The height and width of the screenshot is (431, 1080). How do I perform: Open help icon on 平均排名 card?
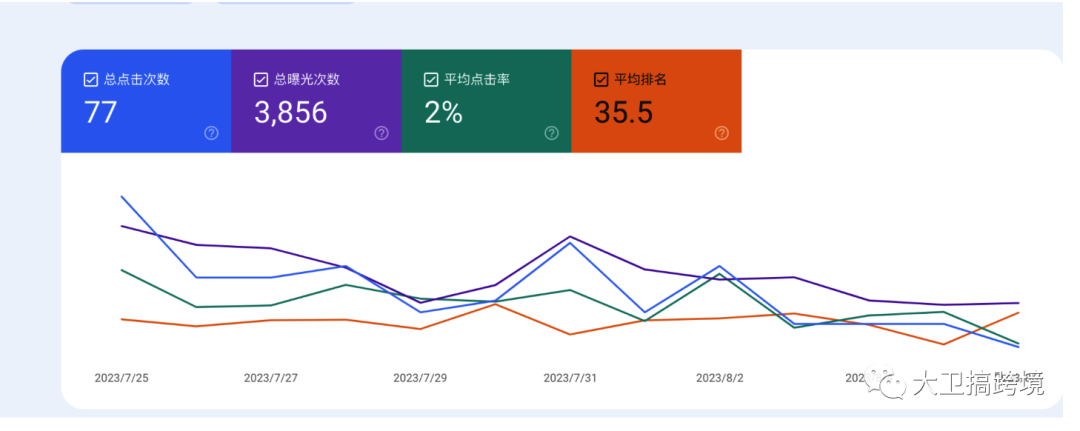(x=722, y=133)
